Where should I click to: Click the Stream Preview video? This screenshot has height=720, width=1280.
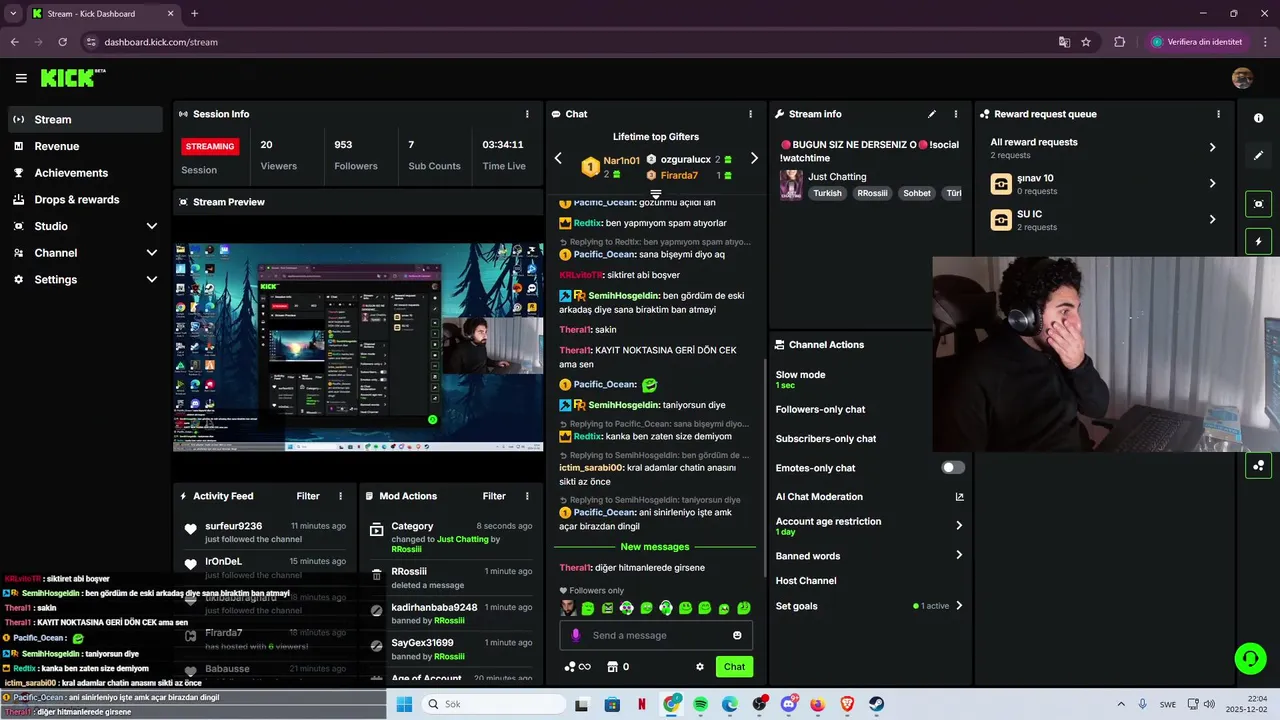(x=358, y=347)
